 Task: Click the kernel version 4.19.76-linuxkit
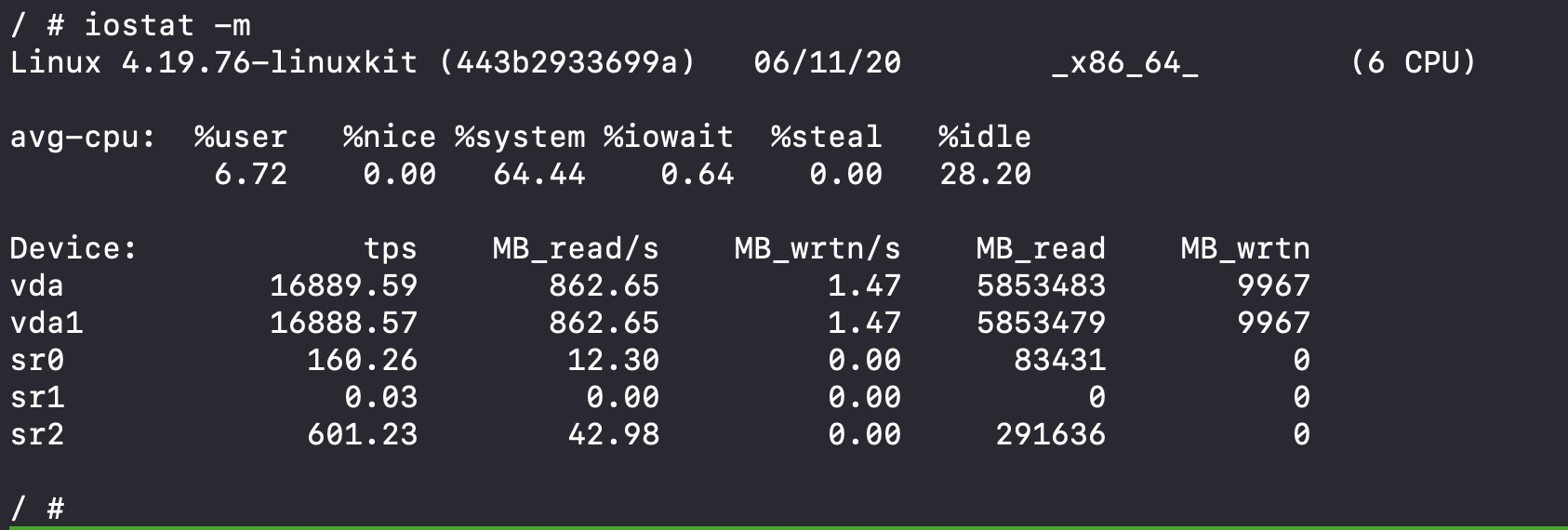point(269,62)
